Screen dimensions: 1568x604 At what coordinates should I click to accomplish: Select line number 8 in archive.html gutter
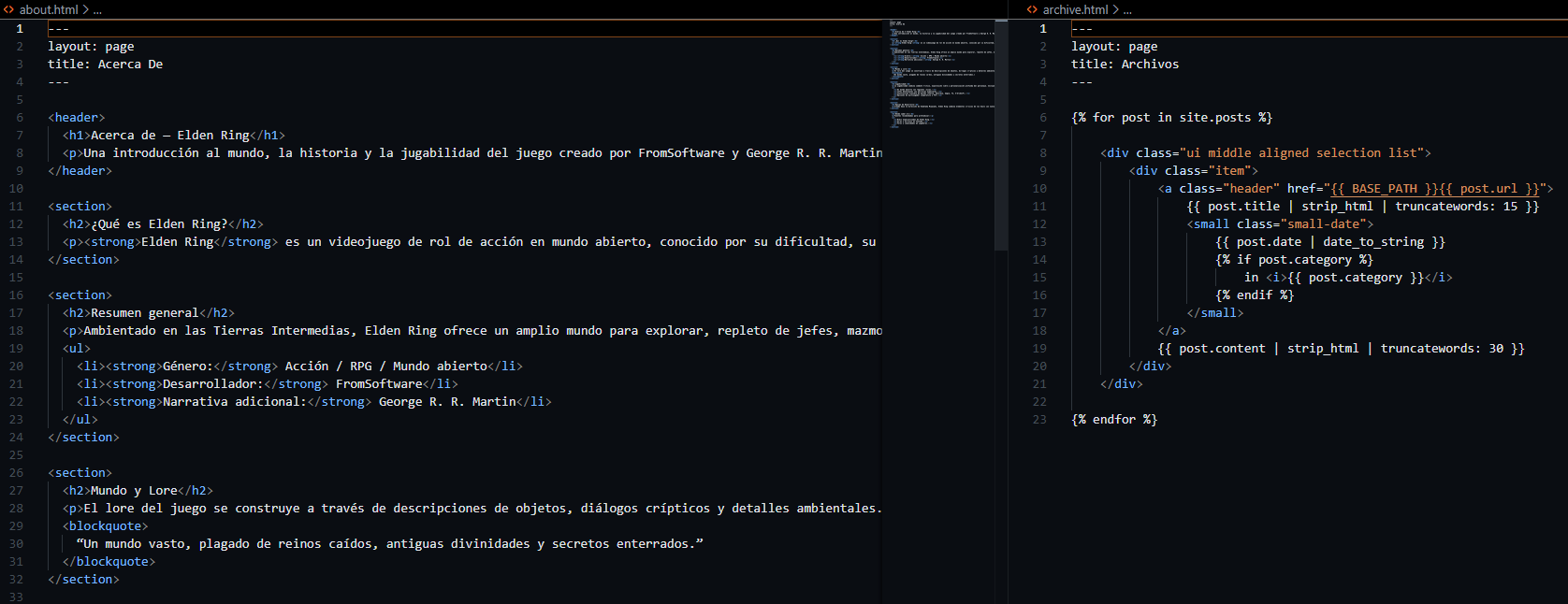(1043, 153)
